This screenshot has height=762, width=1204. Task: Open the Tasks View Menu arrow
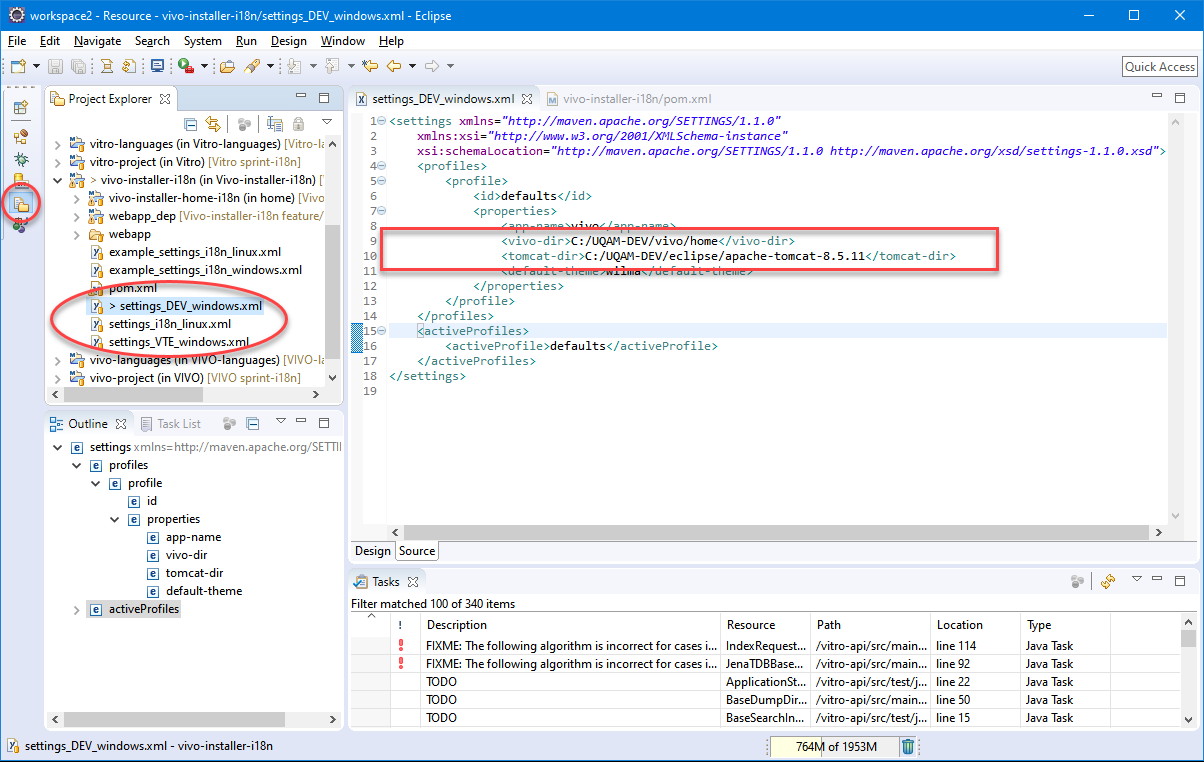[x=1136, y=580]
